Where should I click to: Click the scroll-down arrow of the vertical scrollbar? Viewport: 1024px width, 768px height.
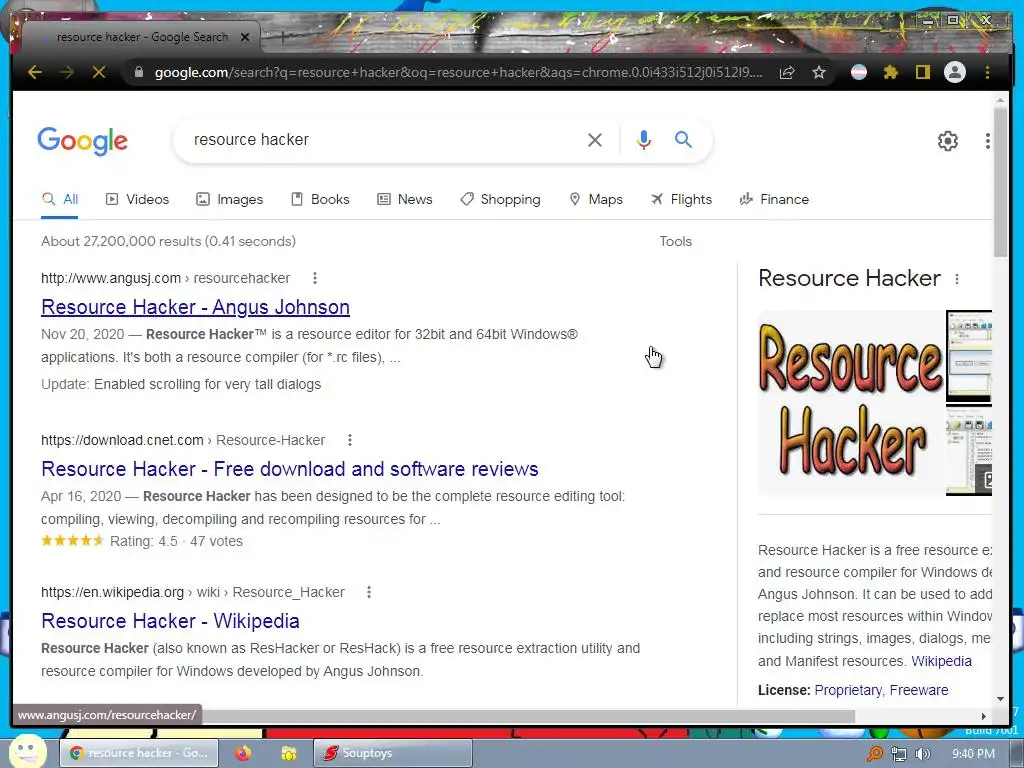1000,699
